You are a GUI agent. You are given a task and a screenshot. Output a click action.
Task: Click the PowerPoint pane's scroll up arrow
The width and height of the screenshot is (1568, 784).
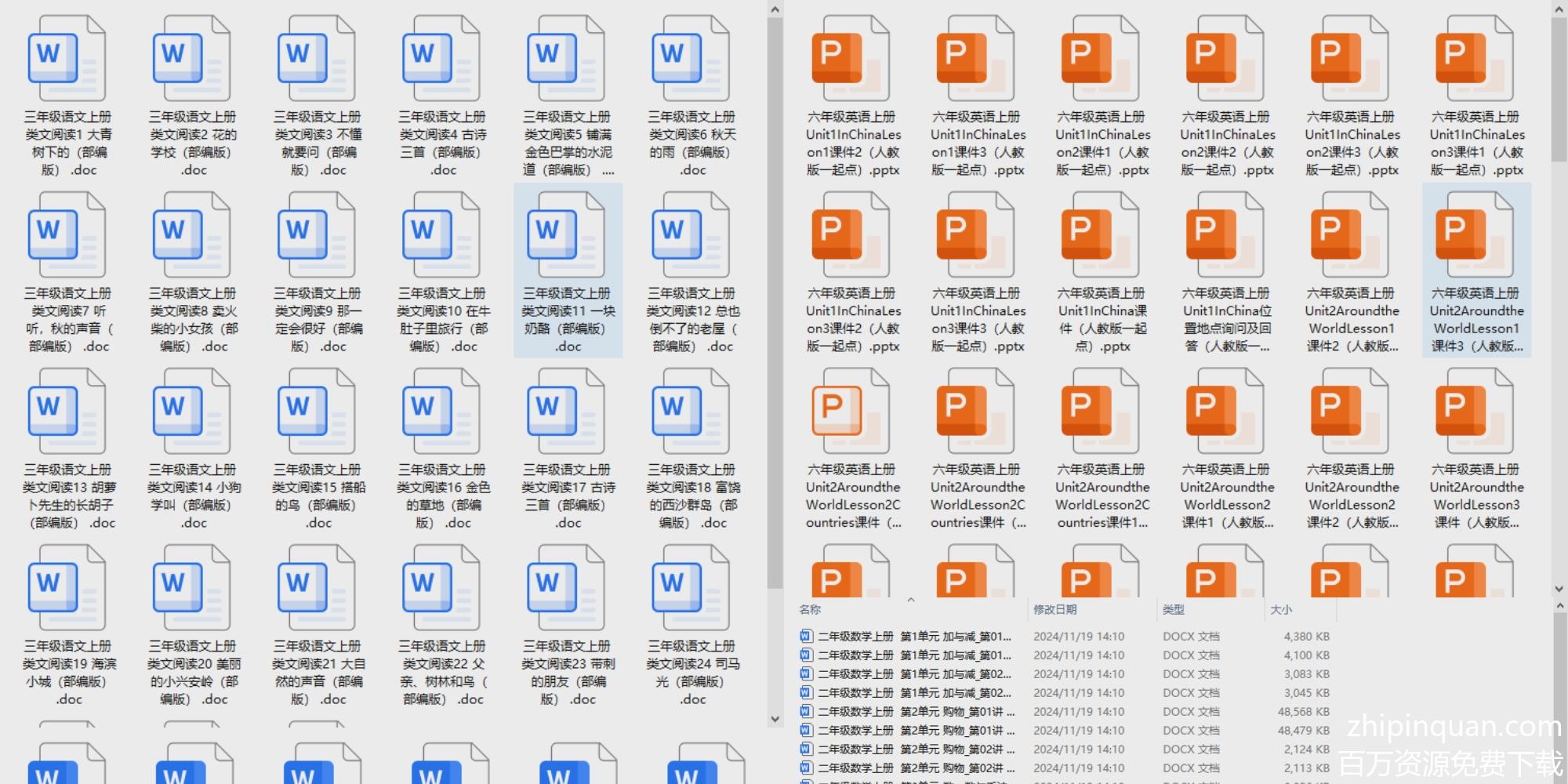coord(1559,9)
